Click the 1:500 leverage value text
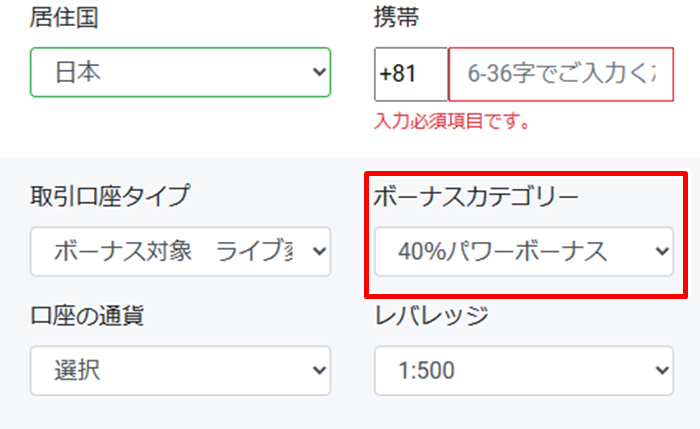 (x=427, y=371)
